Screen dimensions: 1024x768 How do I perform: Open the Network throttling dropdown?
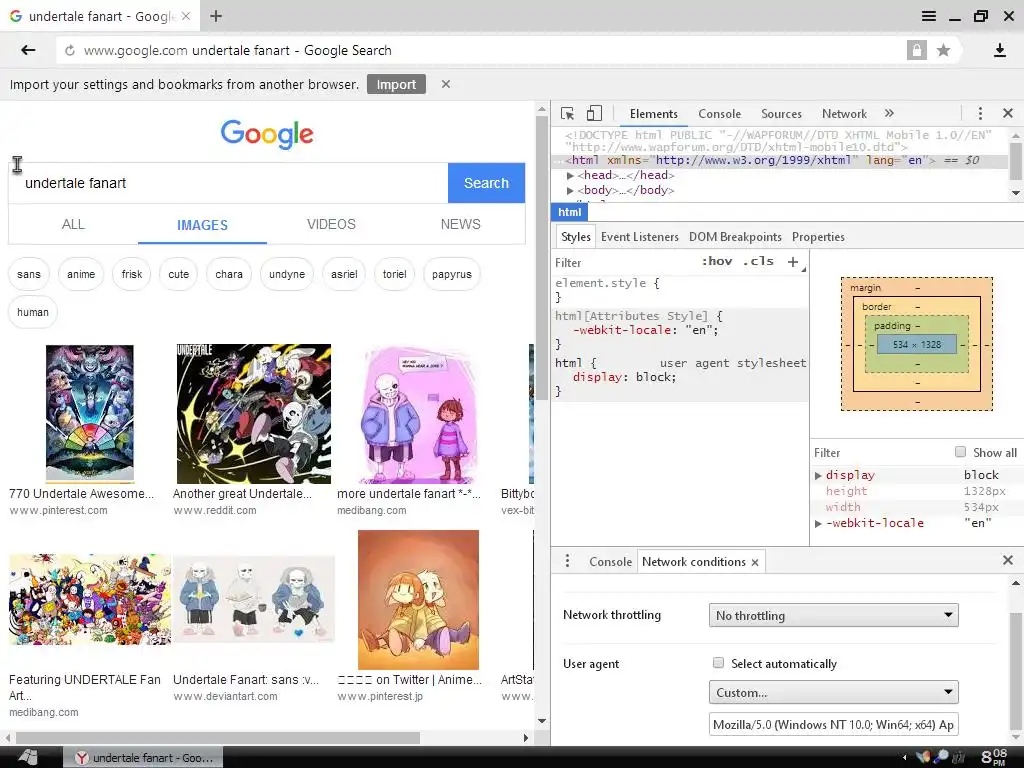coord(833,615)
